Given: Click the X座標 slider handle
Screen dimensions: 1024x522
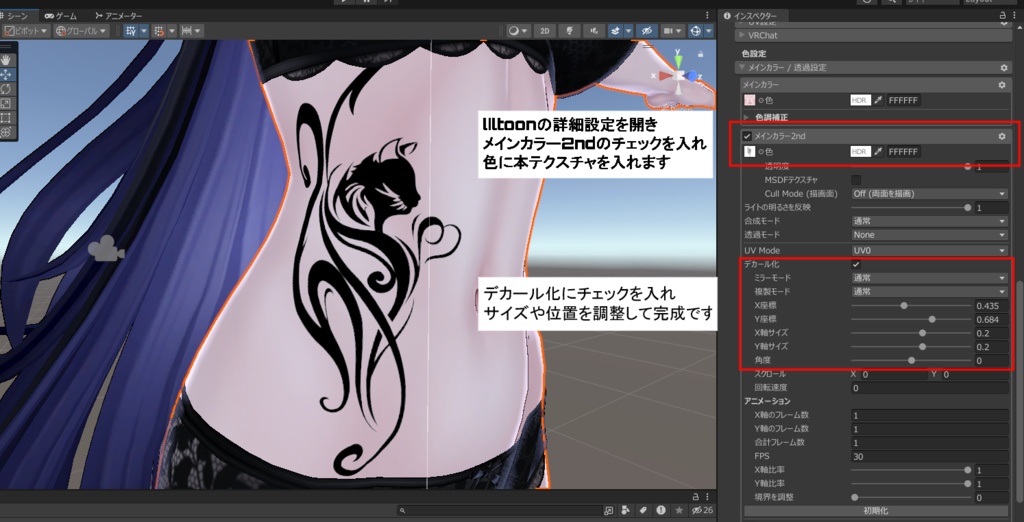Looking at the screenshot, I should (x=904, y=306).
